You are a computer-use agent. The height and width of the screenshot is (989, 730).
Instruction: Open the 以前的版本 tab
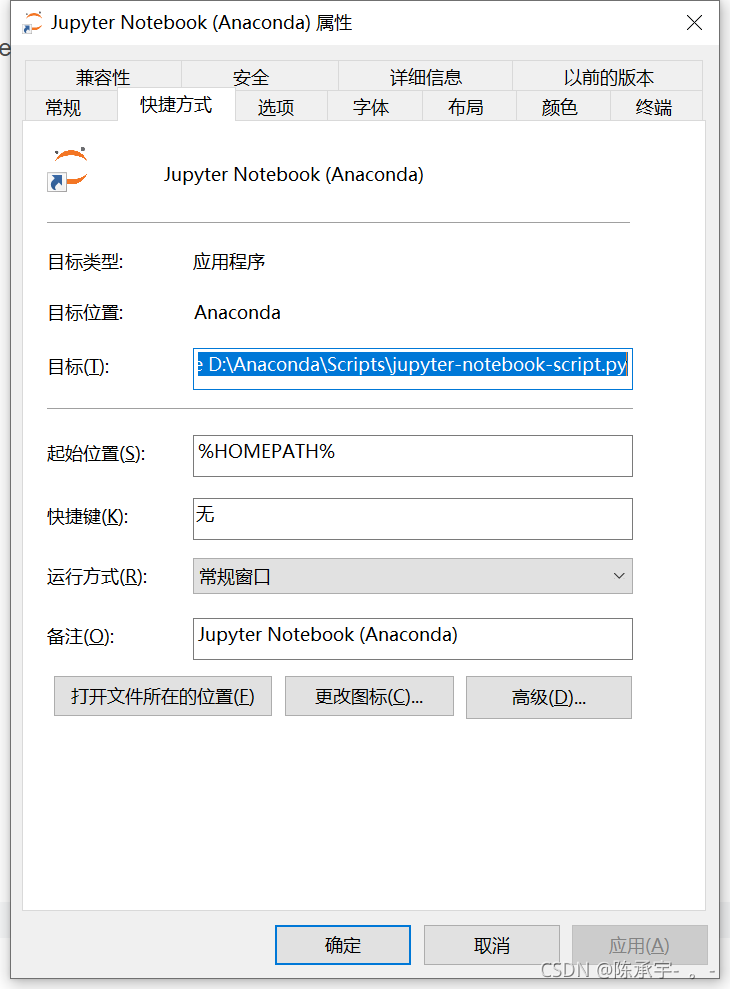click(608, 77)
